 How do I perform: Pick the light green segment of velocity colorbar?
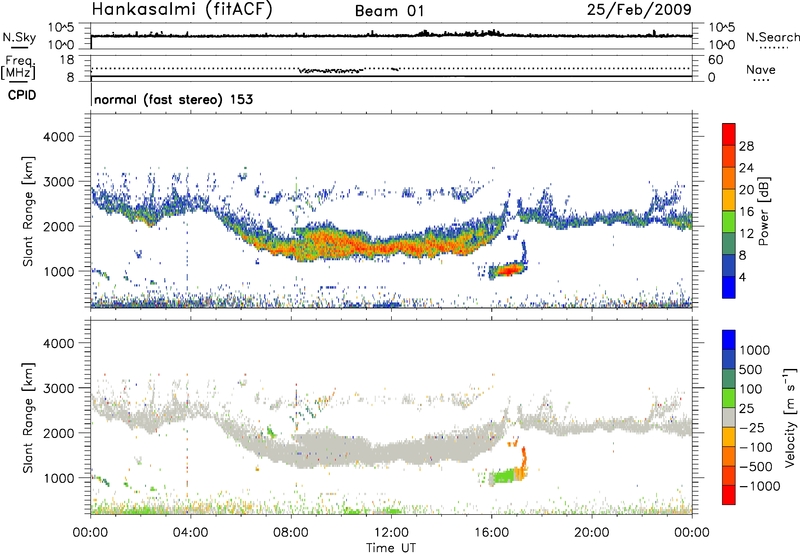729,398
